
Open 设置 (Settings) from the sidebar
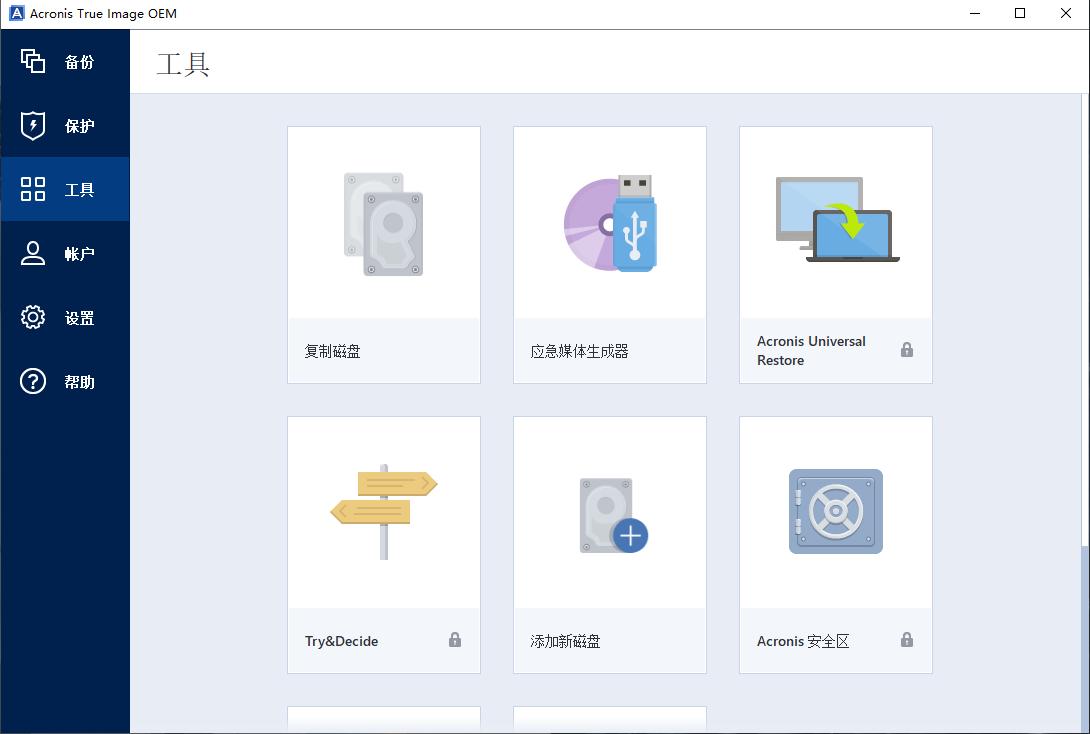click(x=65, y=318)
